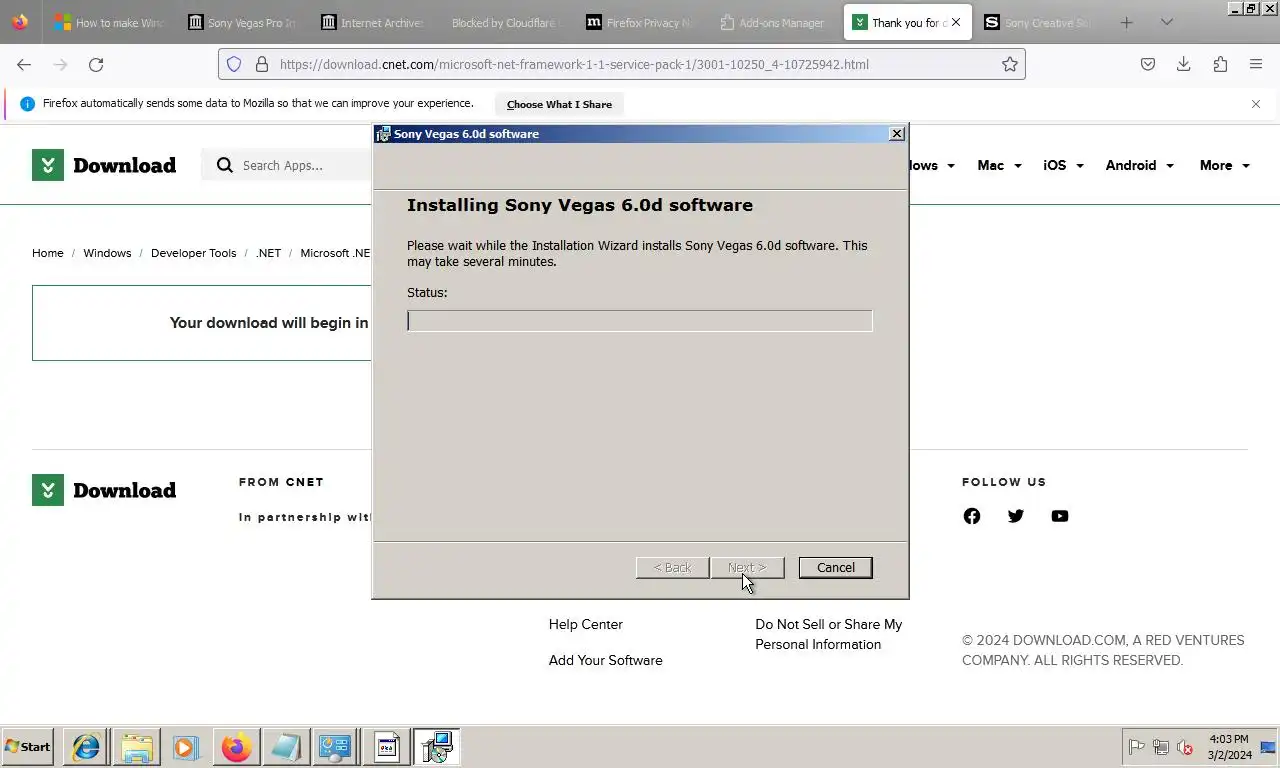
Task: View site security lock icon
Action: click(x=262, y=64)
